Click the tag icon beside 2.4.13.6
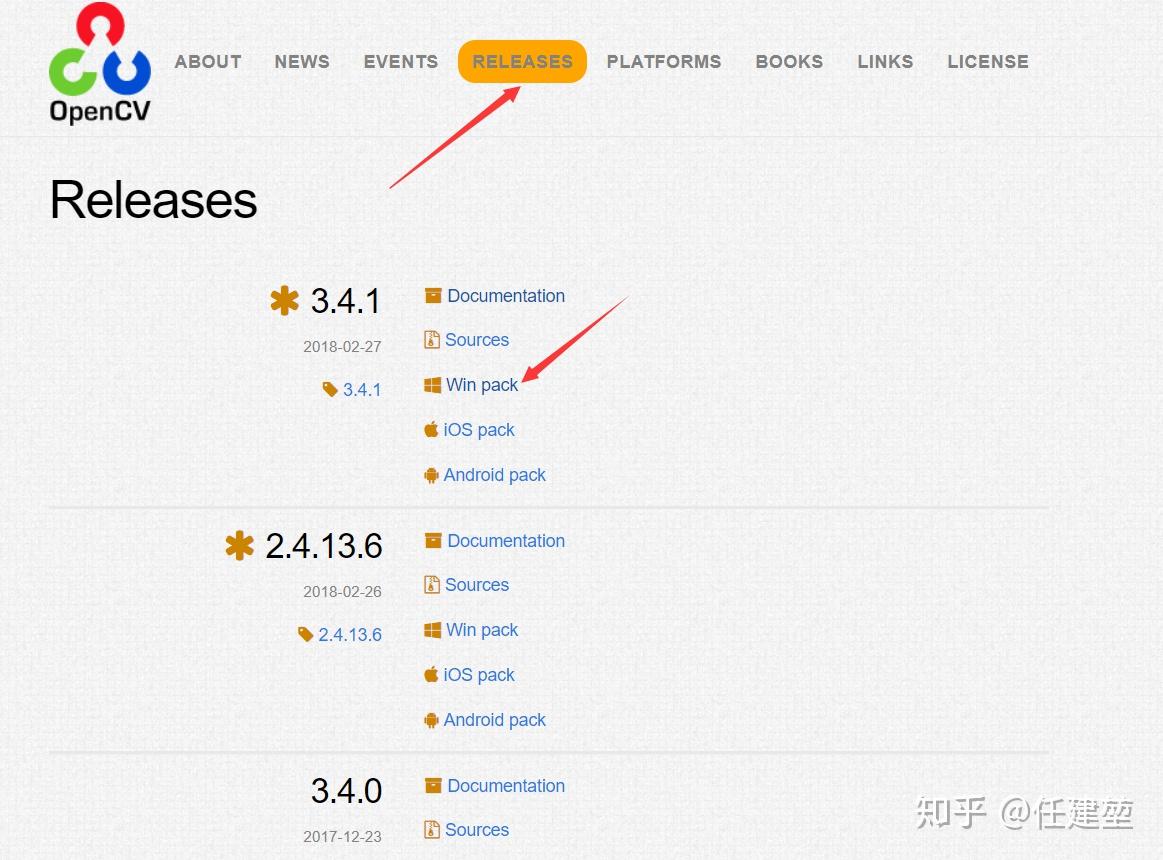 tap(305, 634)
